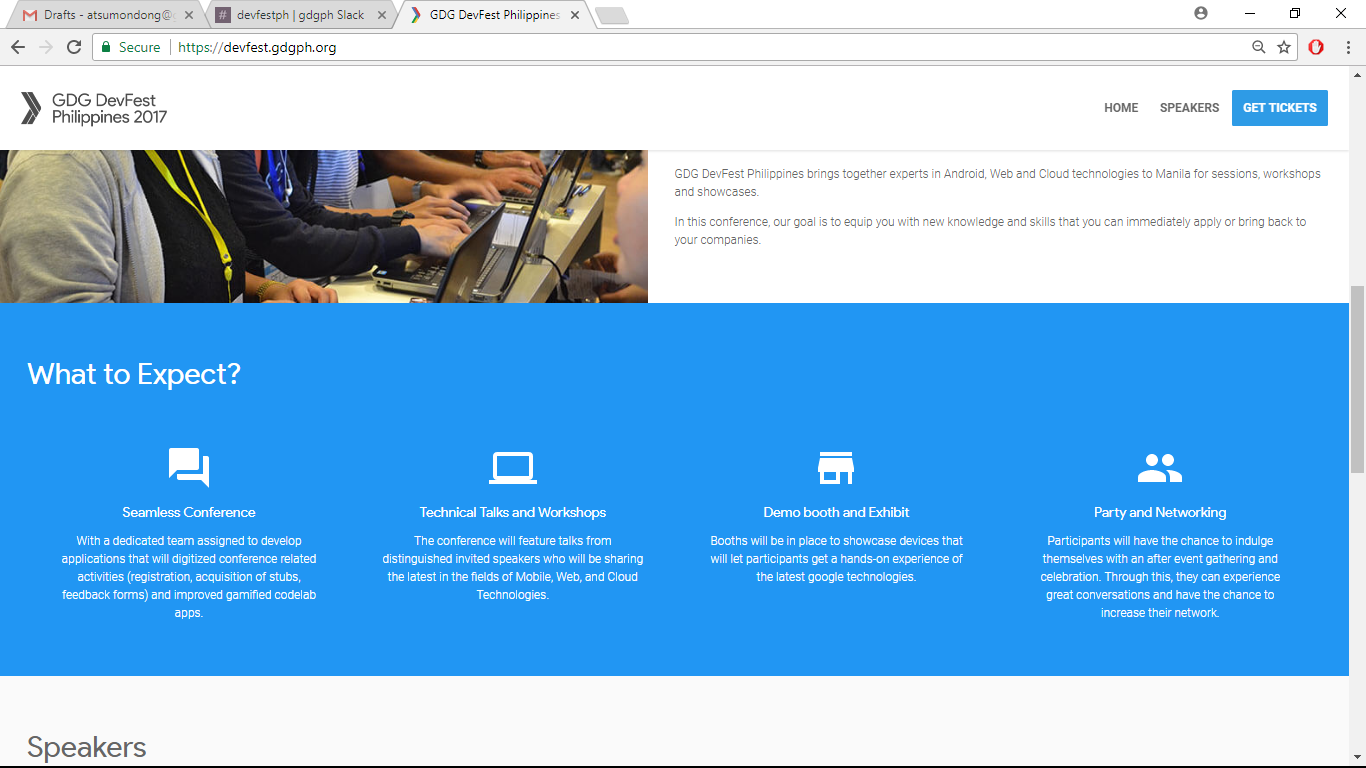The height and width of the screenshot is (768, 1366).
Task: Open the Chrome three-dot menu
Action: point(1348,47)
